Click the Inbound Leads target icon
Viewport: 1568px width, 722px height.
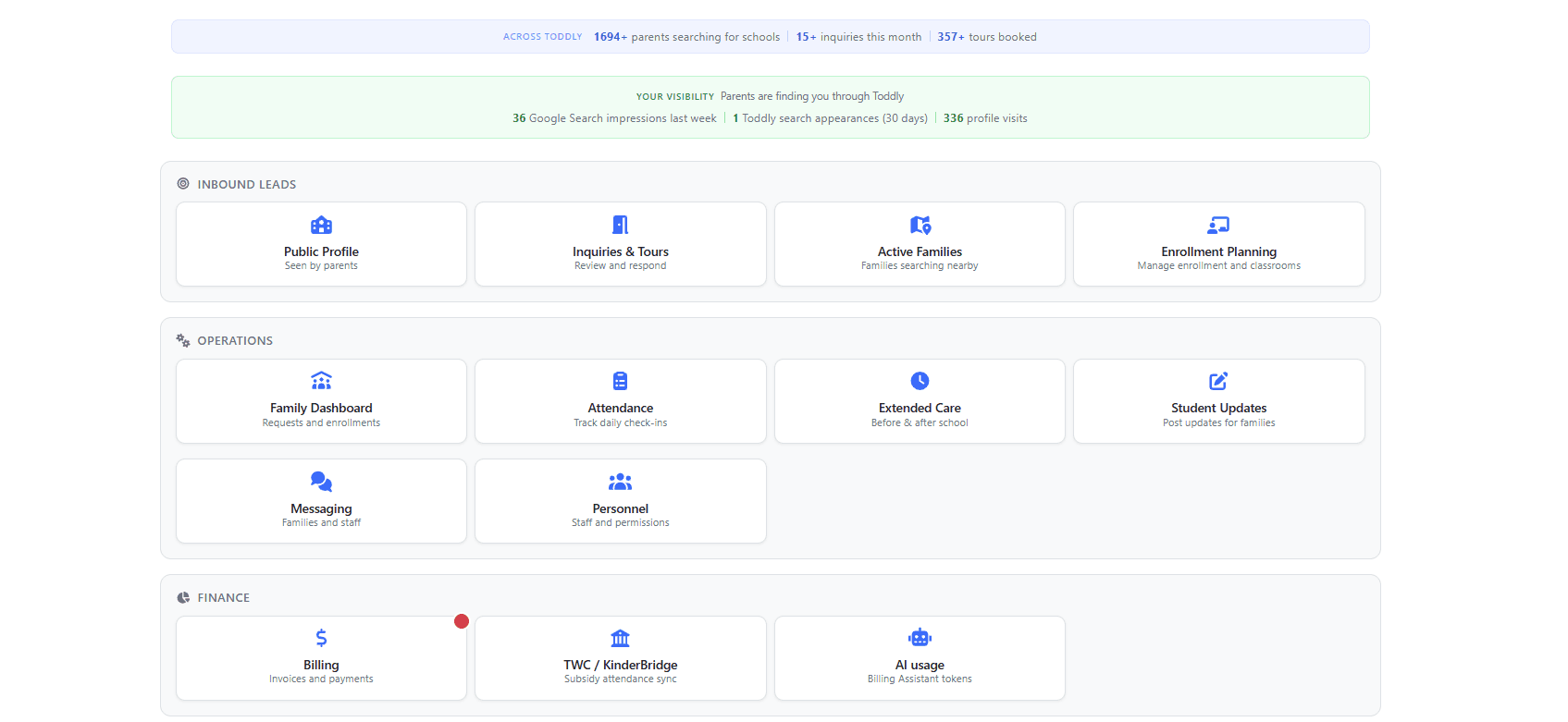click(x=183, y=184)
